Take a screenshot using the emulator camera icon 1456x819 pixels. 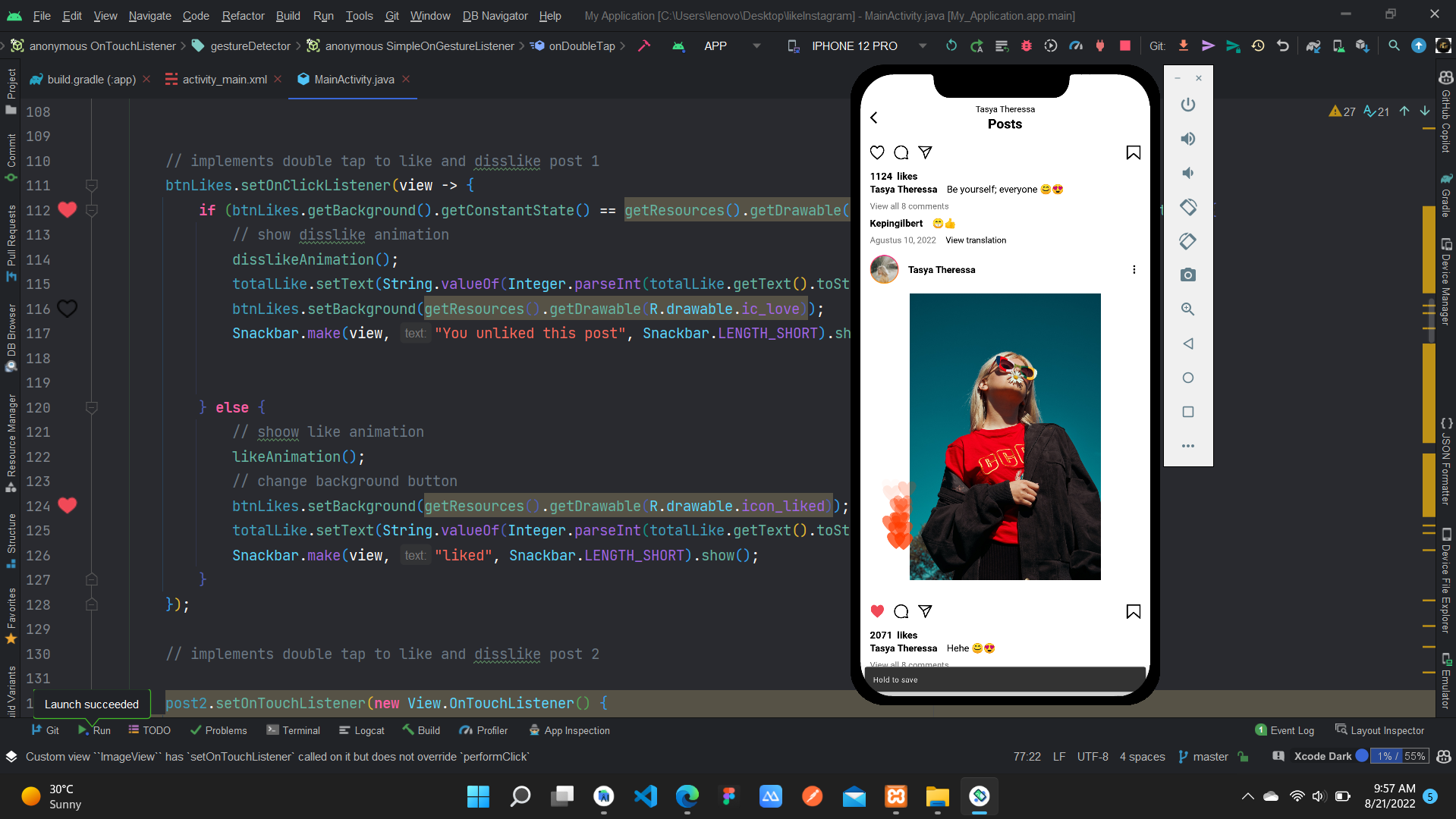[x=1187, y=275]
